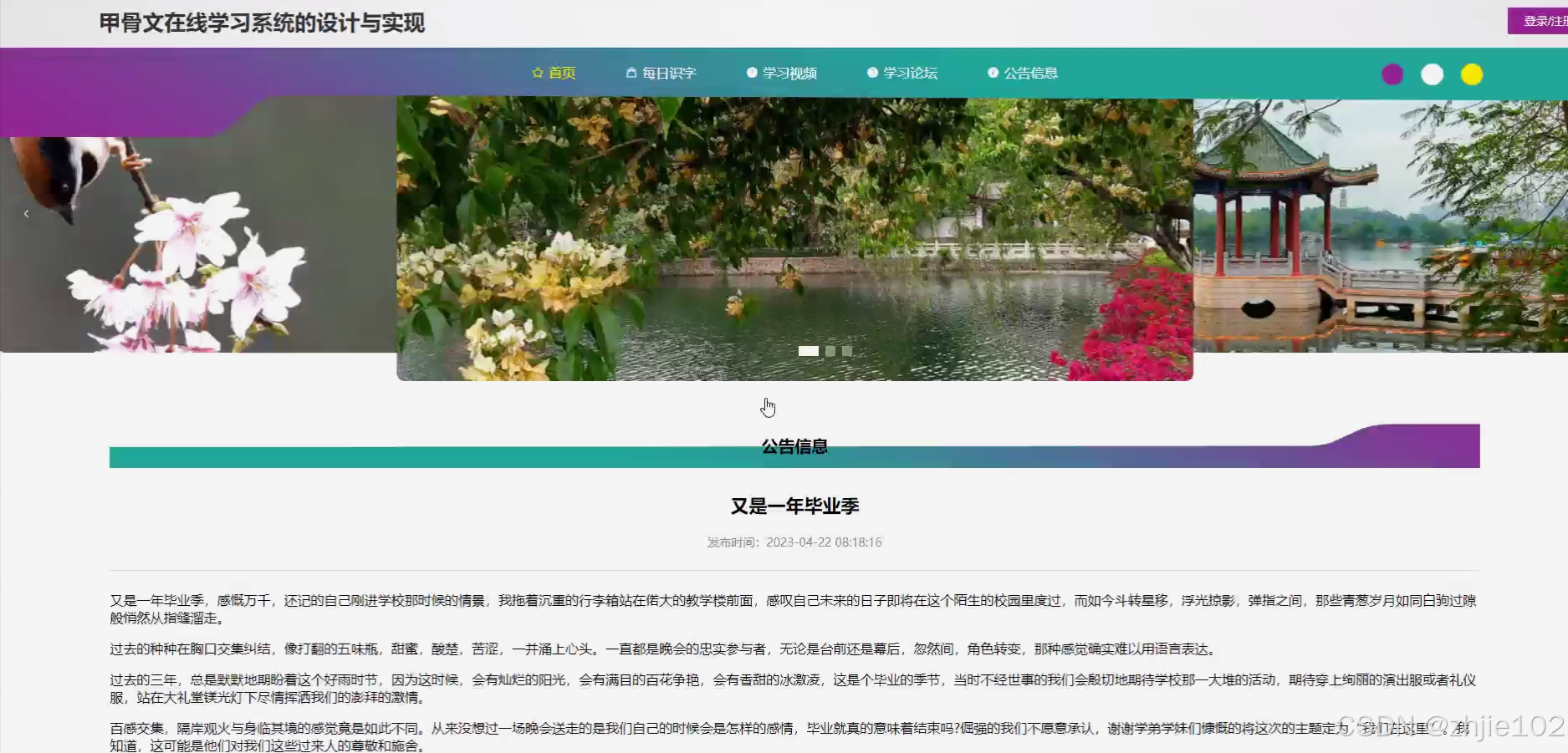Click the info icon beside 学习论坛

[871, 72]
